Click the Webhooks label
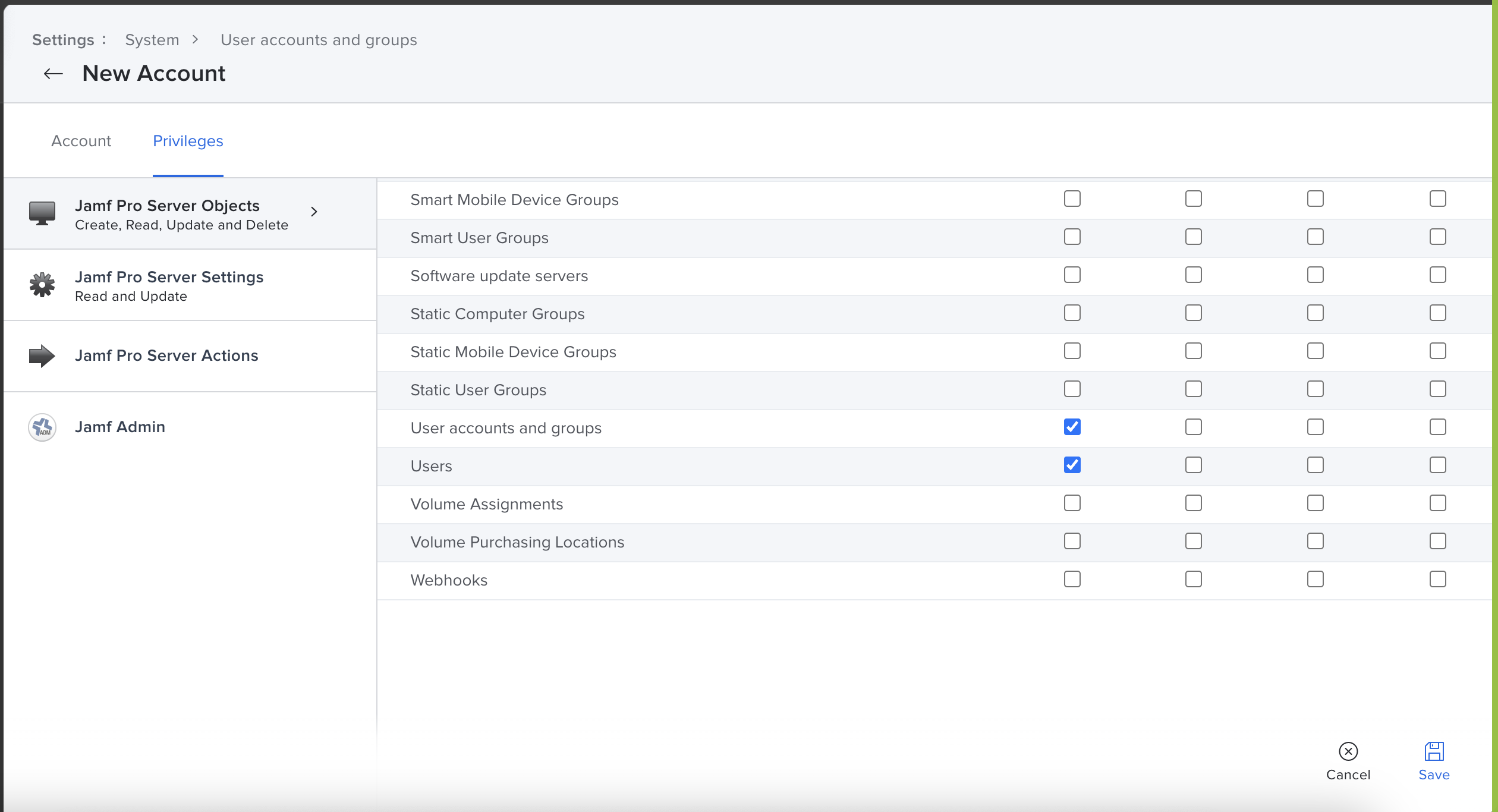1498x812 pixels. coord(449,580)
